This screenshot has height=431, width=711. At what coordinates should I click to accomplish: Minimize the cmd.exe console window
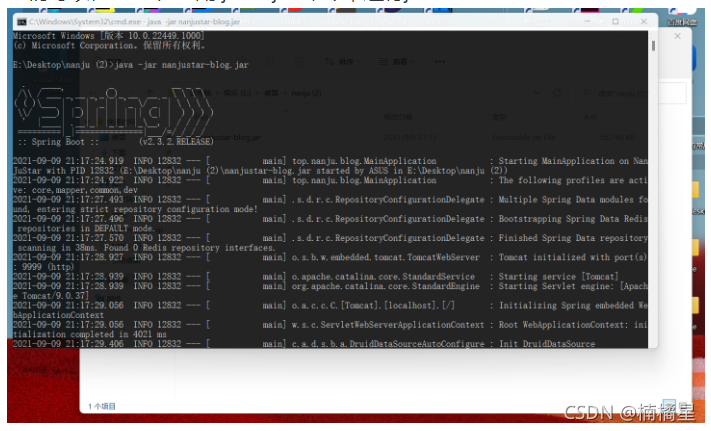coord(587,21)
